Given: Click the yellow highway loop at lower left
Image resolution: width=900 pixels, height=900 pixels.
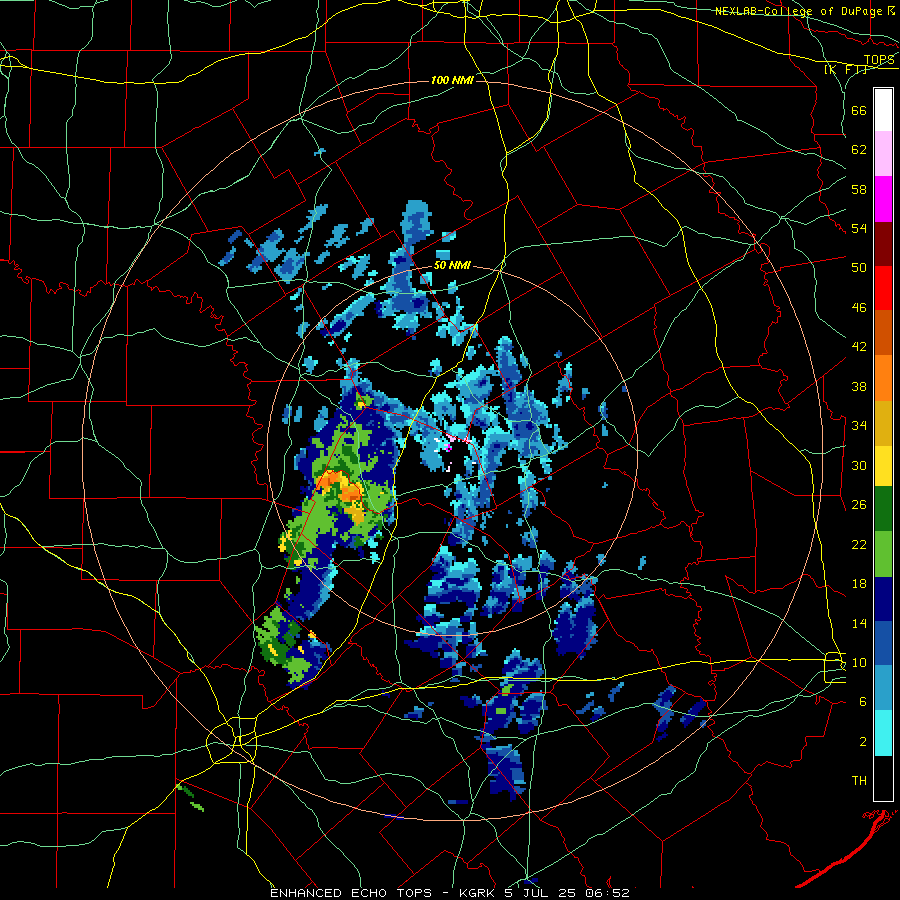Looking at the screenshot, I should click(x=231, y=740).
